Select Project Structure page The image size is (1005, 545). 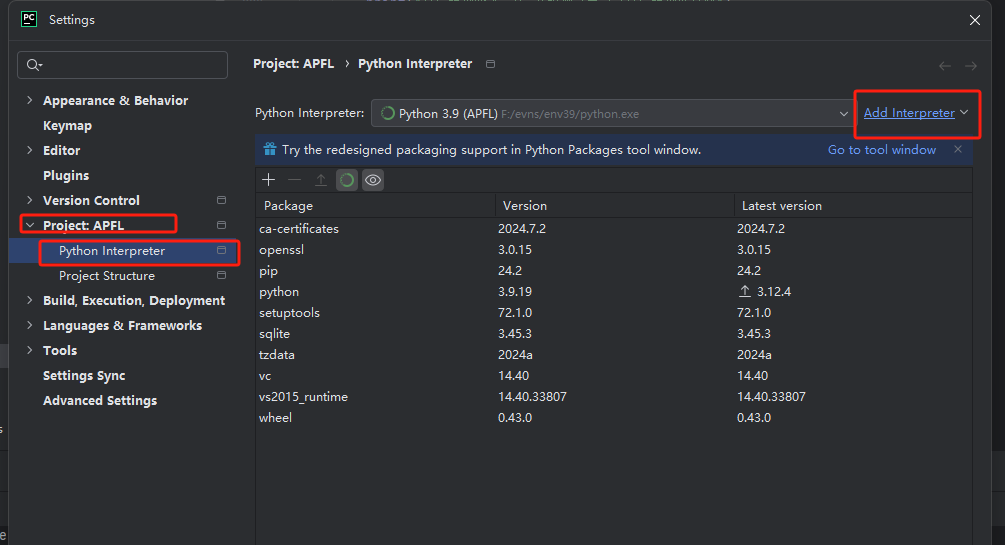[107, 276]
